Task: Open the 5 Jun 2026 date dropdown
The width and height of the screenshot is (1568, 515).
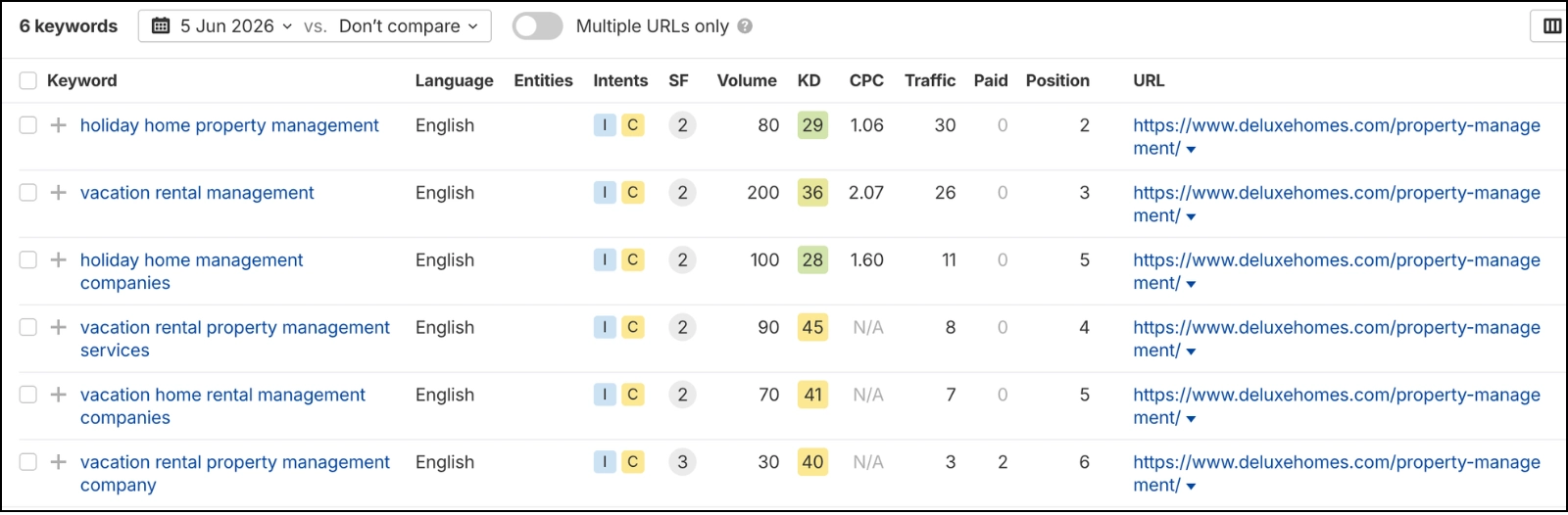Action: coord(222,26)
